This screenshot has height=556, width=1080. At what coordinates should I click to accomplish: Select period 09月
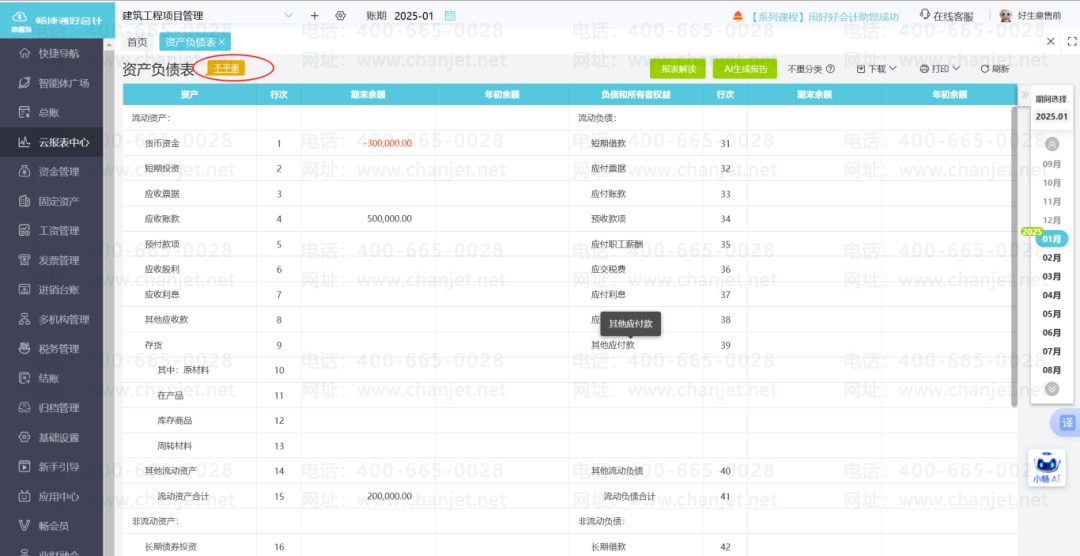click(x=1052, y=164)
